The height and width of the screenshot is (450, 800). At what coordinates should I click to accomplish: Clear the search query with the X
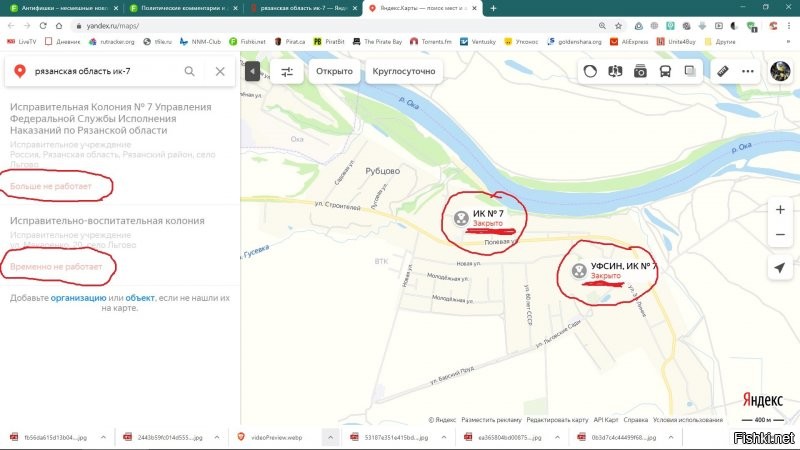pos(220,71)
